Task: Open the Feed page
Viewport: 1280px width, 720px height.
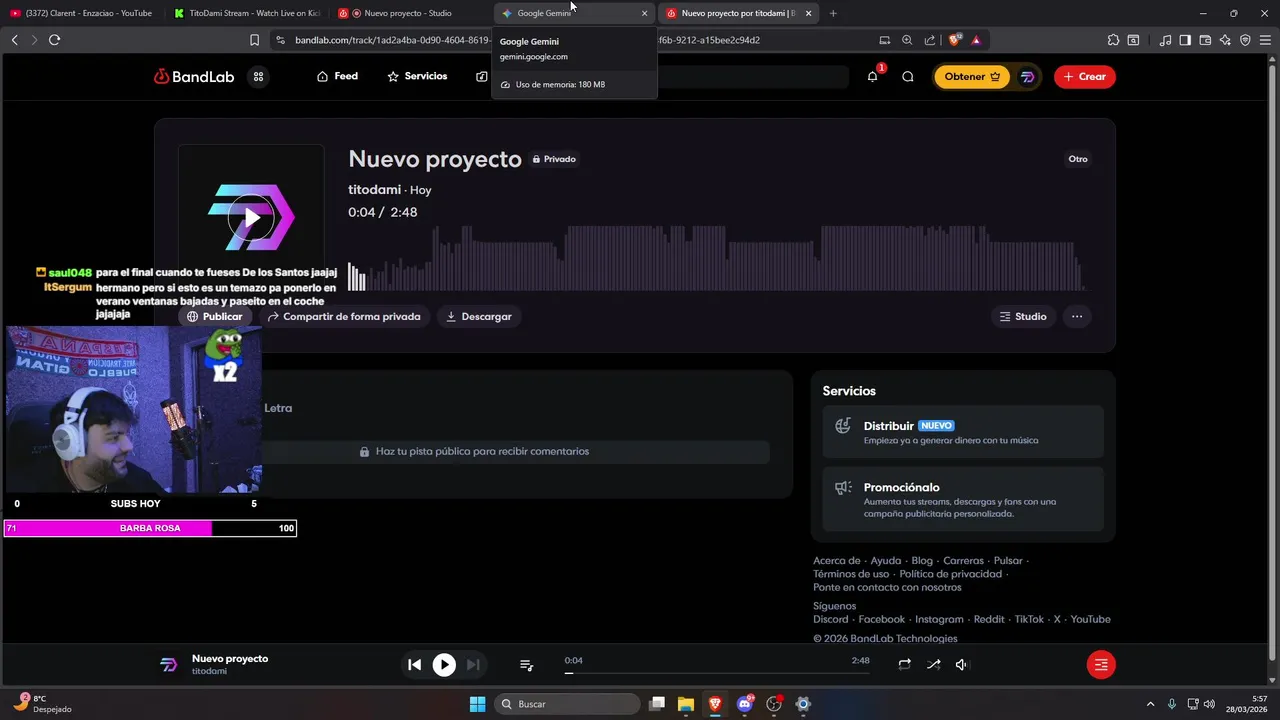Action: [337, 76]
